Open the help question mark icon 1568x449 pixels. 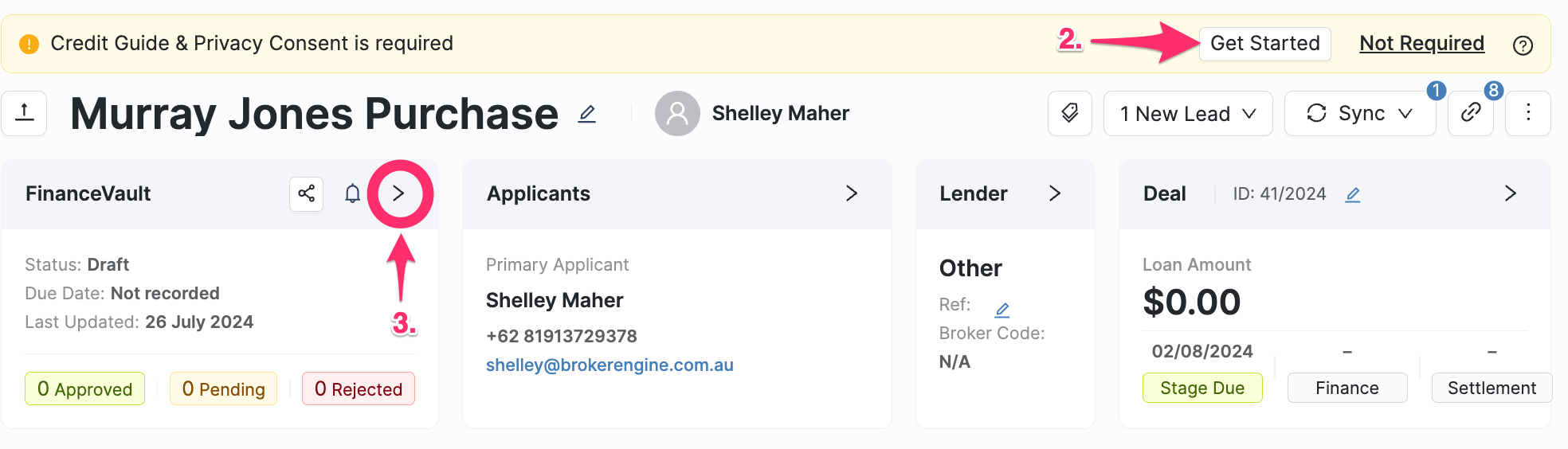click(1523, 45)
